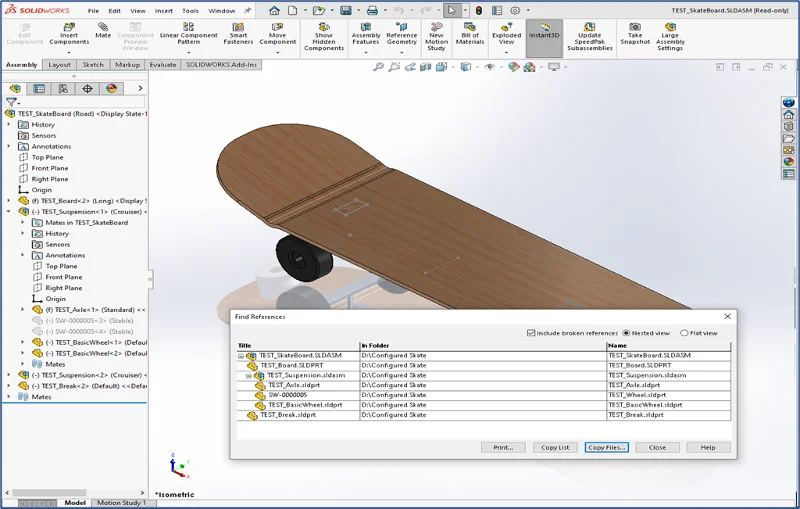Click the Copy Files... button
Screen dimensions: 800x509
tap(606, 447)
